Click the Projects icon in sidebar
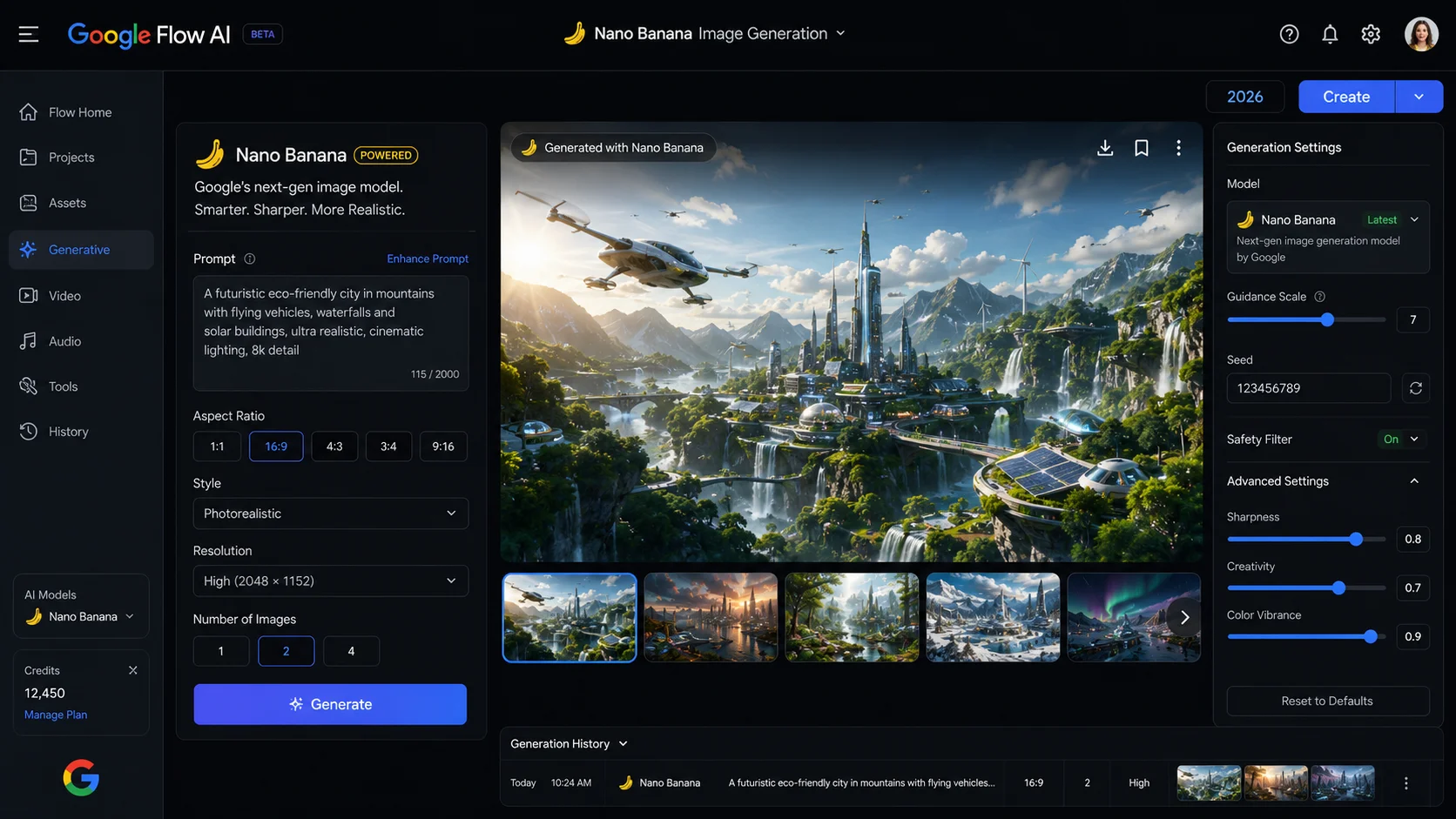Viewport: 1456px width, 819px height. [x=29, y=158]
